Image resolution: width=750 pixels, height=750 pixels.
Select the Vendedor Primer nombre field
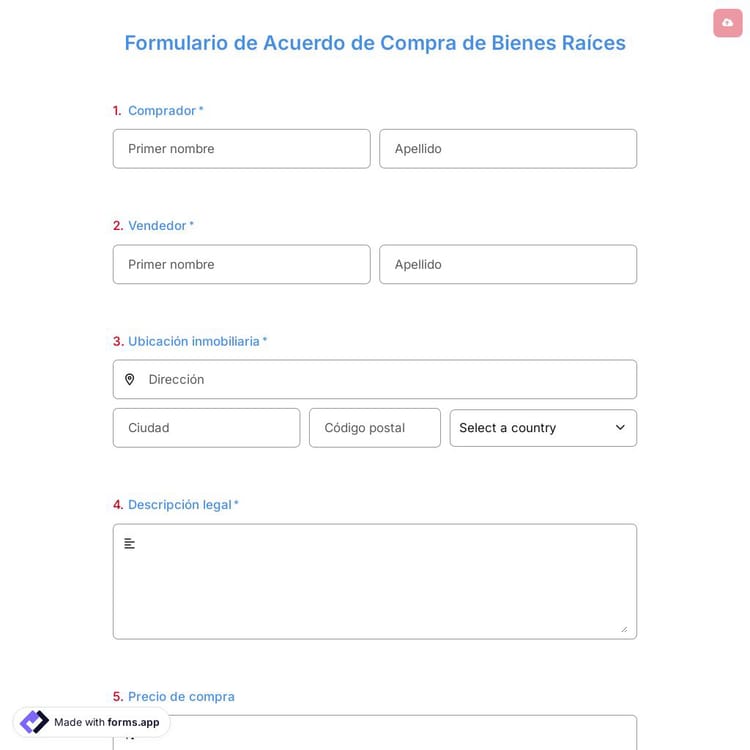[x=241, y=265]
